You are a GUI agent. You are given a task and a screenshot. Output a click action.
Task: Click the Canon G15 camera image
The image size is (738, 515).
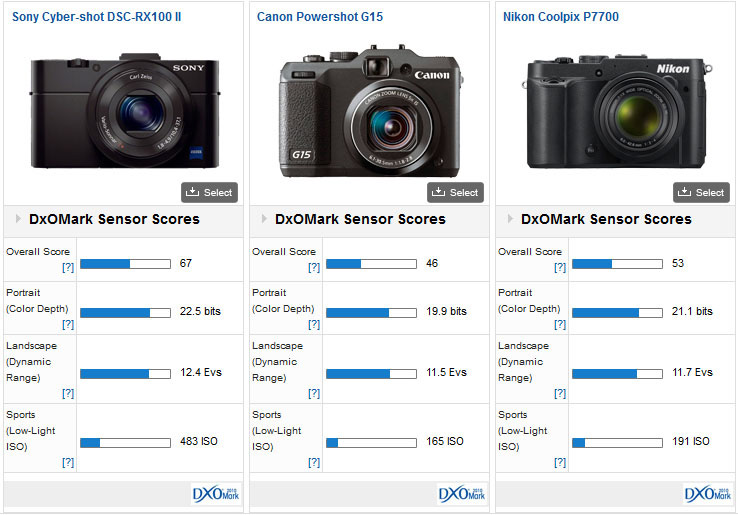click(x=371, y=111)
